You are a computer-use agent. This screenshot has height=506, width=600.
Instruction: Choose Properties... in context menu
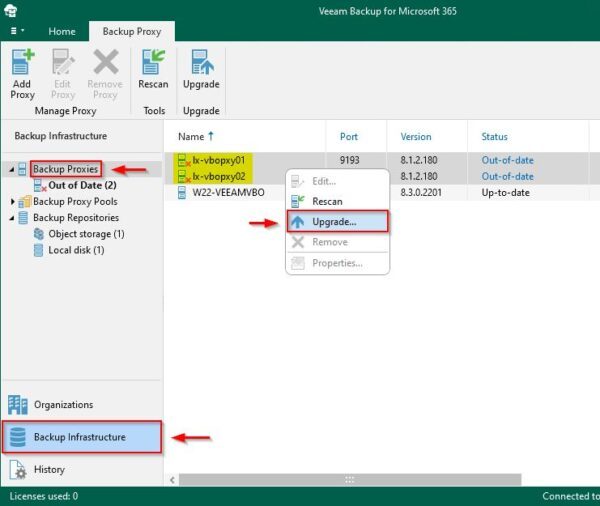338,263
